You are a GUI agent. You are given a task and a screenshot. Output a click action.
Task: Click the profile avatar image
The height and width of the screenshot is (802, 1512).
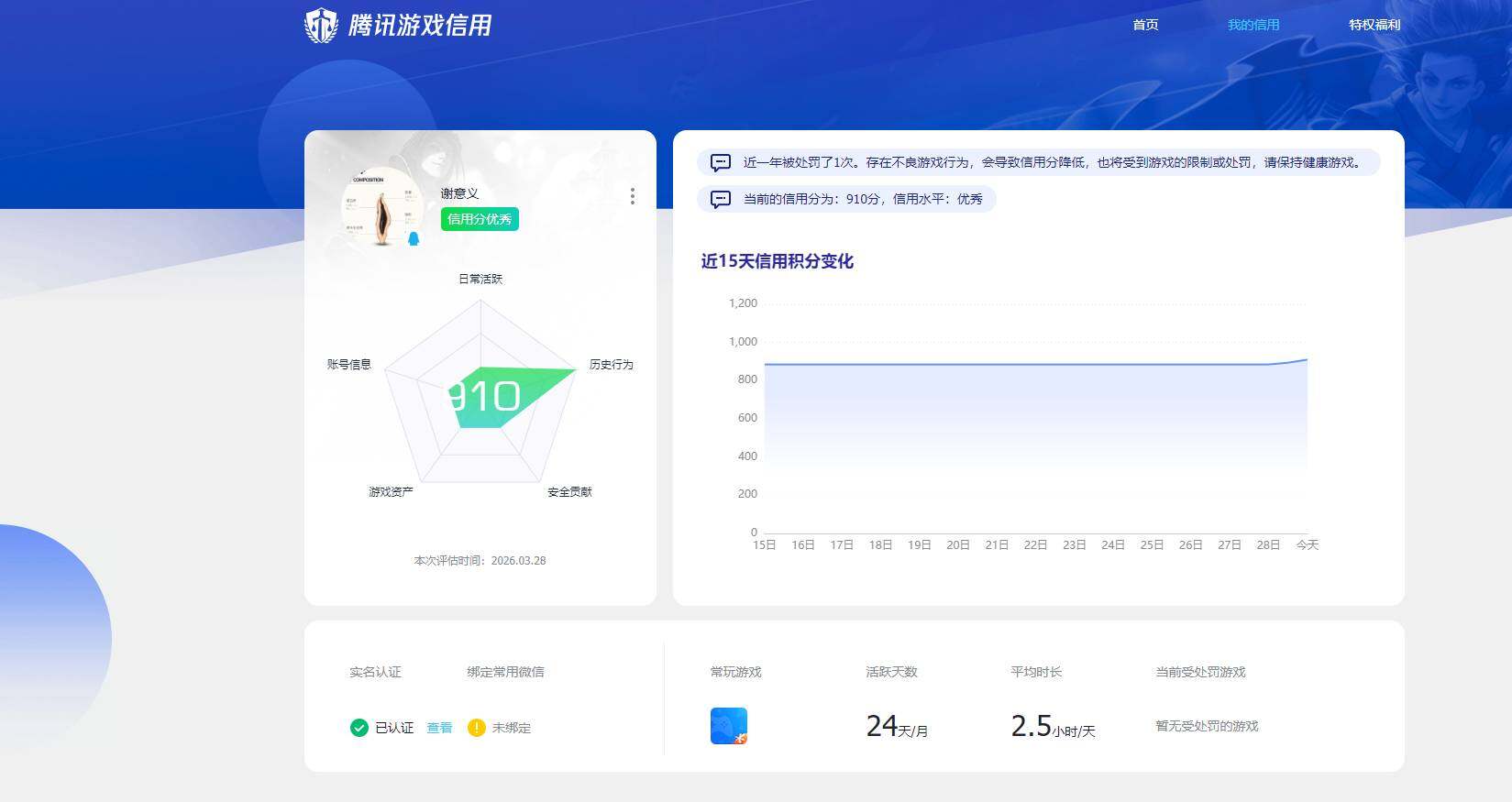point(382,207)
